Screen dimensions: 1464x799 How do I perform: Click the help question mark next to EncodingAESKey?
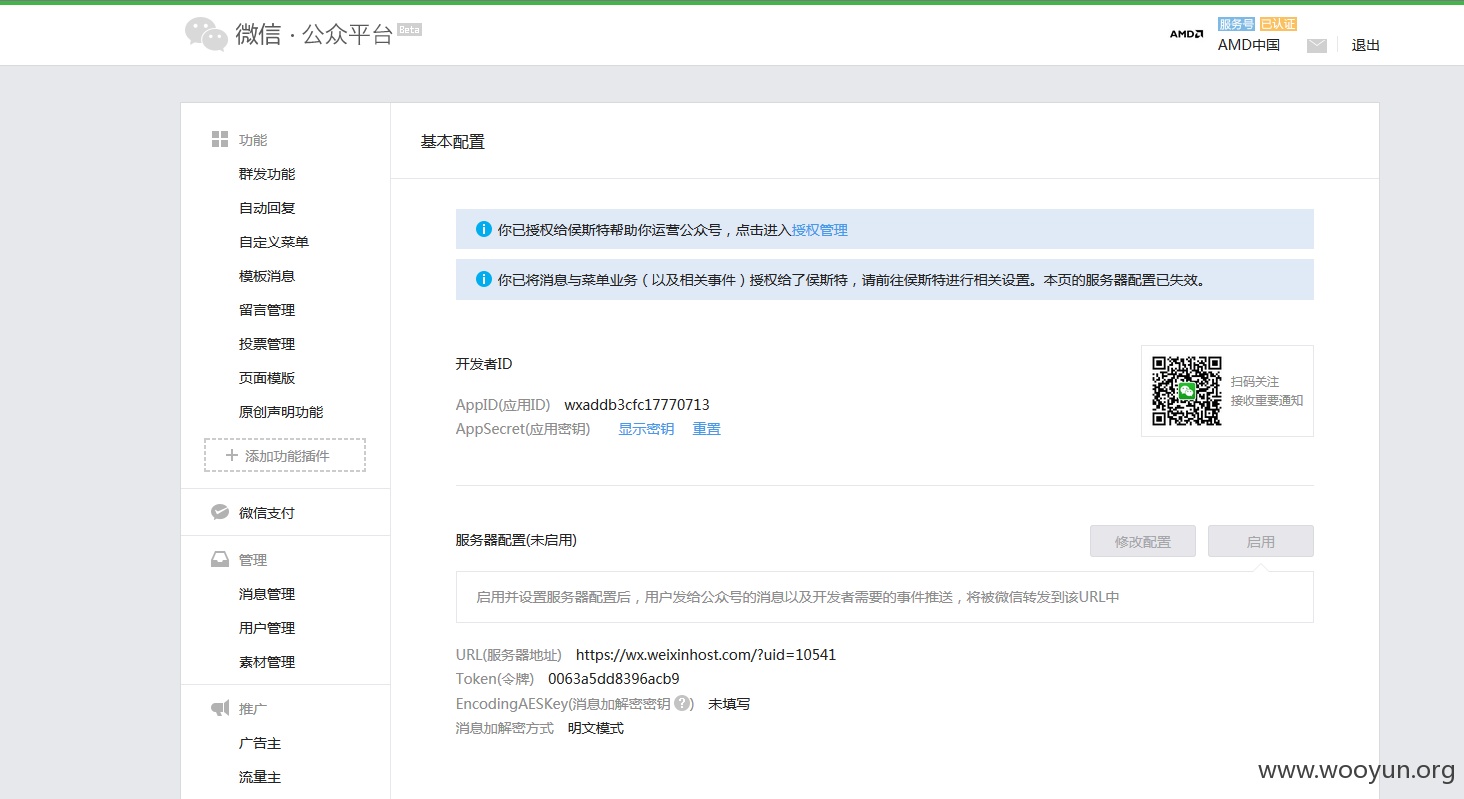point(683,703)
